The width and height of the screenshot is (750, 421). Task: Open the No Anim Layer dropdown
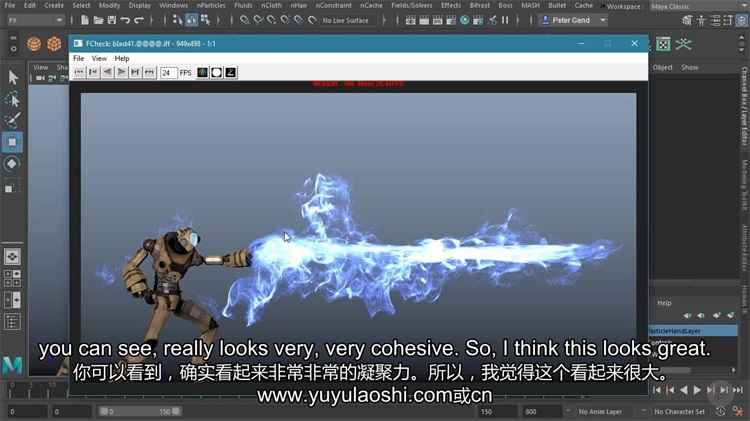tap(599, 411)
